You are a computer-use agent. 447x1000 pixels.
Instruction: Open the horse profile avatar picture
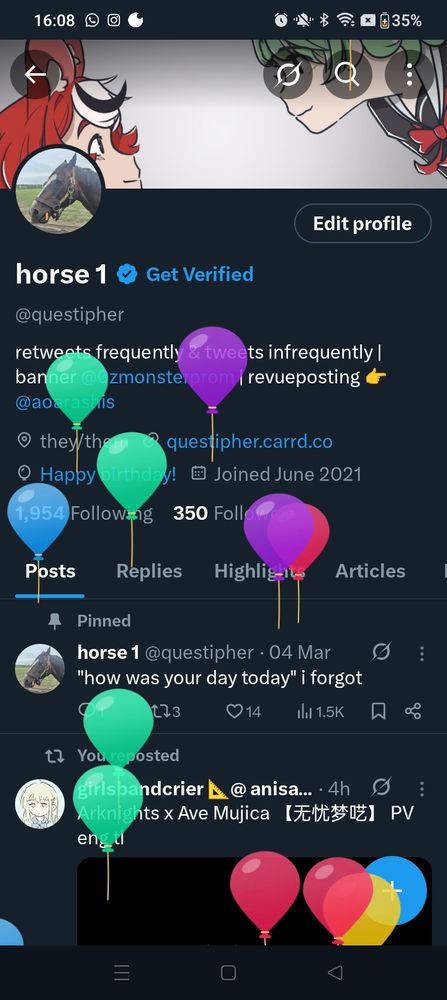point(59,191)
